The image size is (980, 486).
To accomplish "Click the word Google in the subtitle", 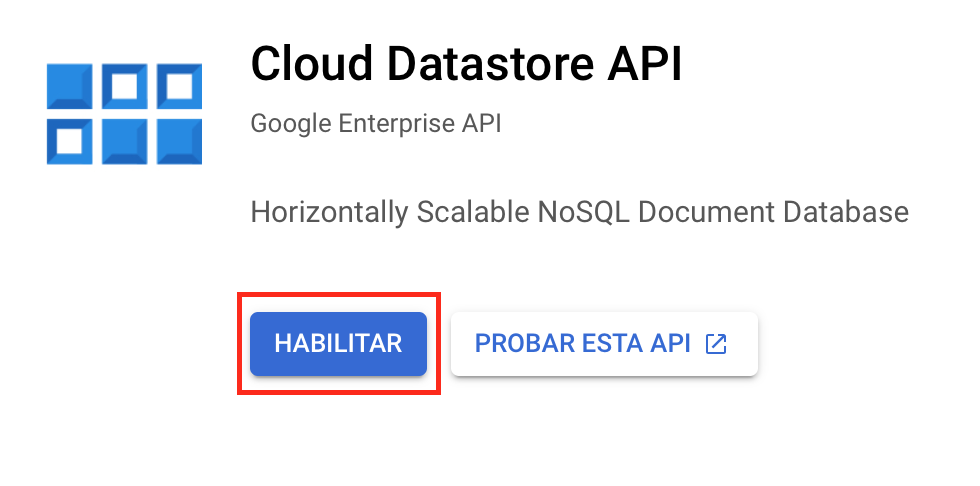I will [x=291, y=124].
